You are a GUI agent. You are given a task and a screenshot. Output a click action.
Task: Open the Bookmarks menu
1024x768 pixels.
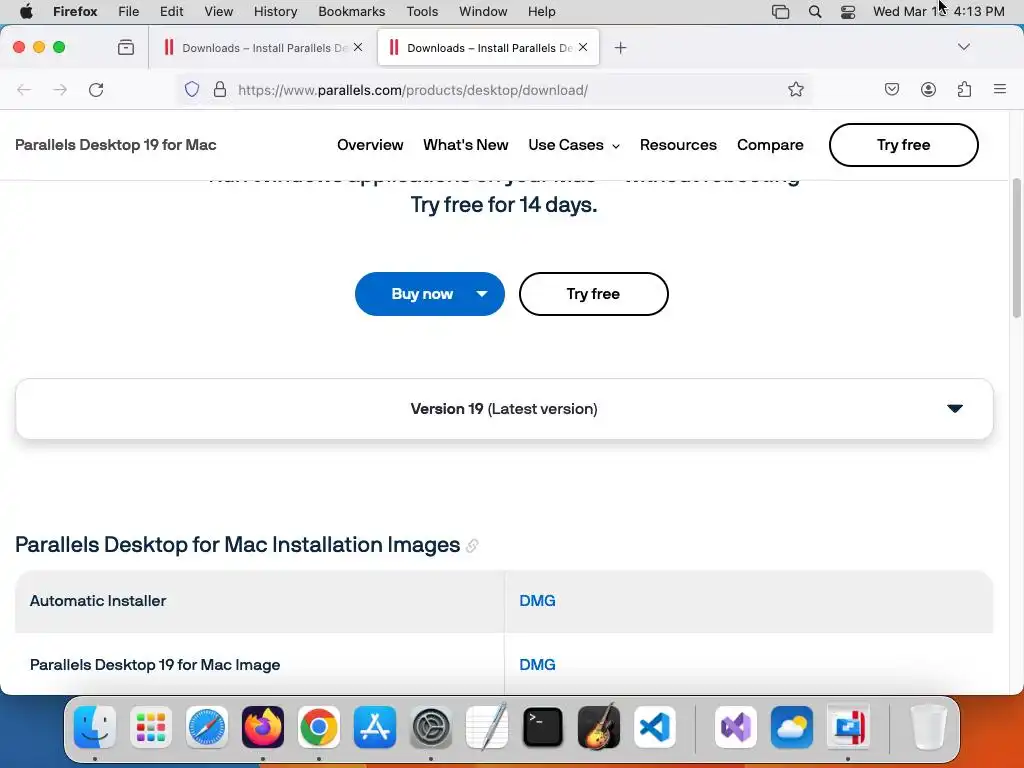[351, 12]
